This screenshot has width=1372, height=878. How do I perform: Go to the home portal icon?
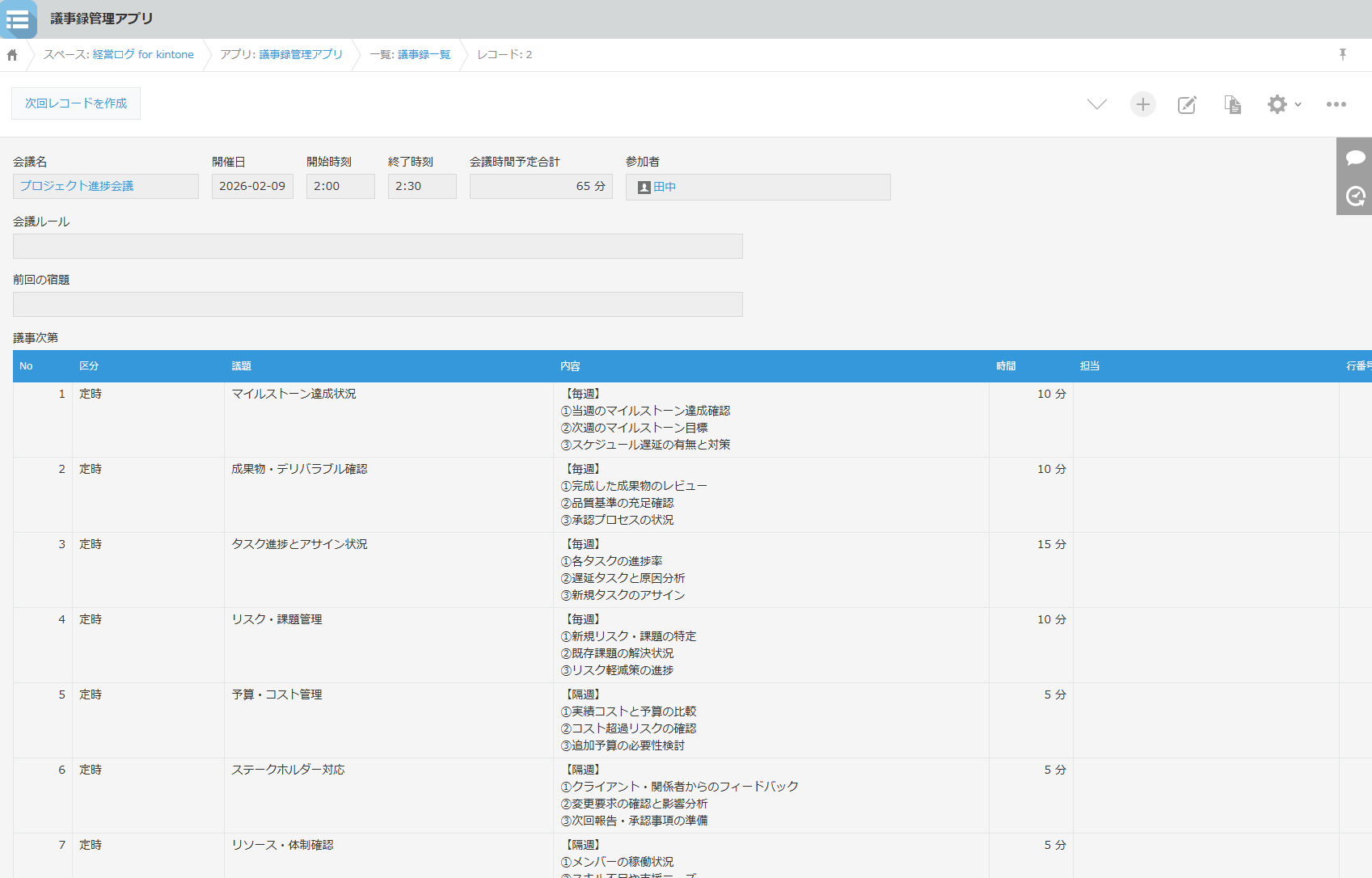pos(12,55)
